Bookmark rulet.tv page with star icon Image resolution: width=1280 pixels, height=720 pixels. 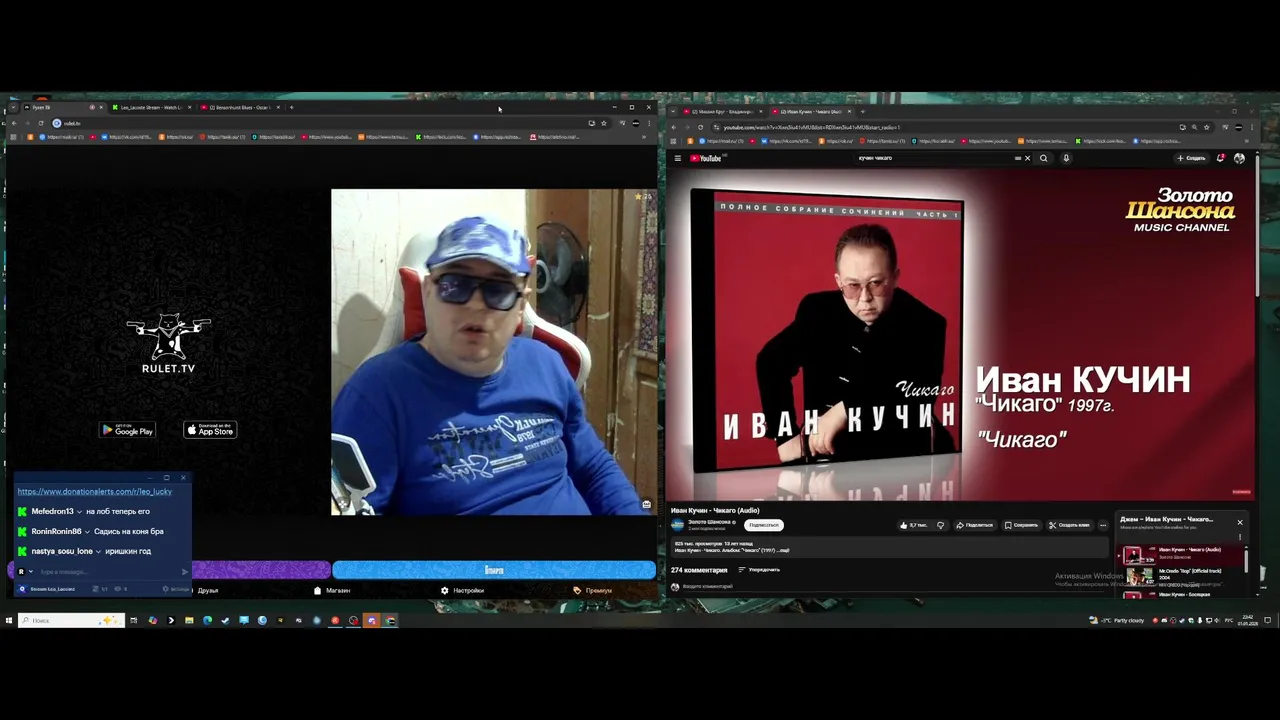tap(604, 123)
